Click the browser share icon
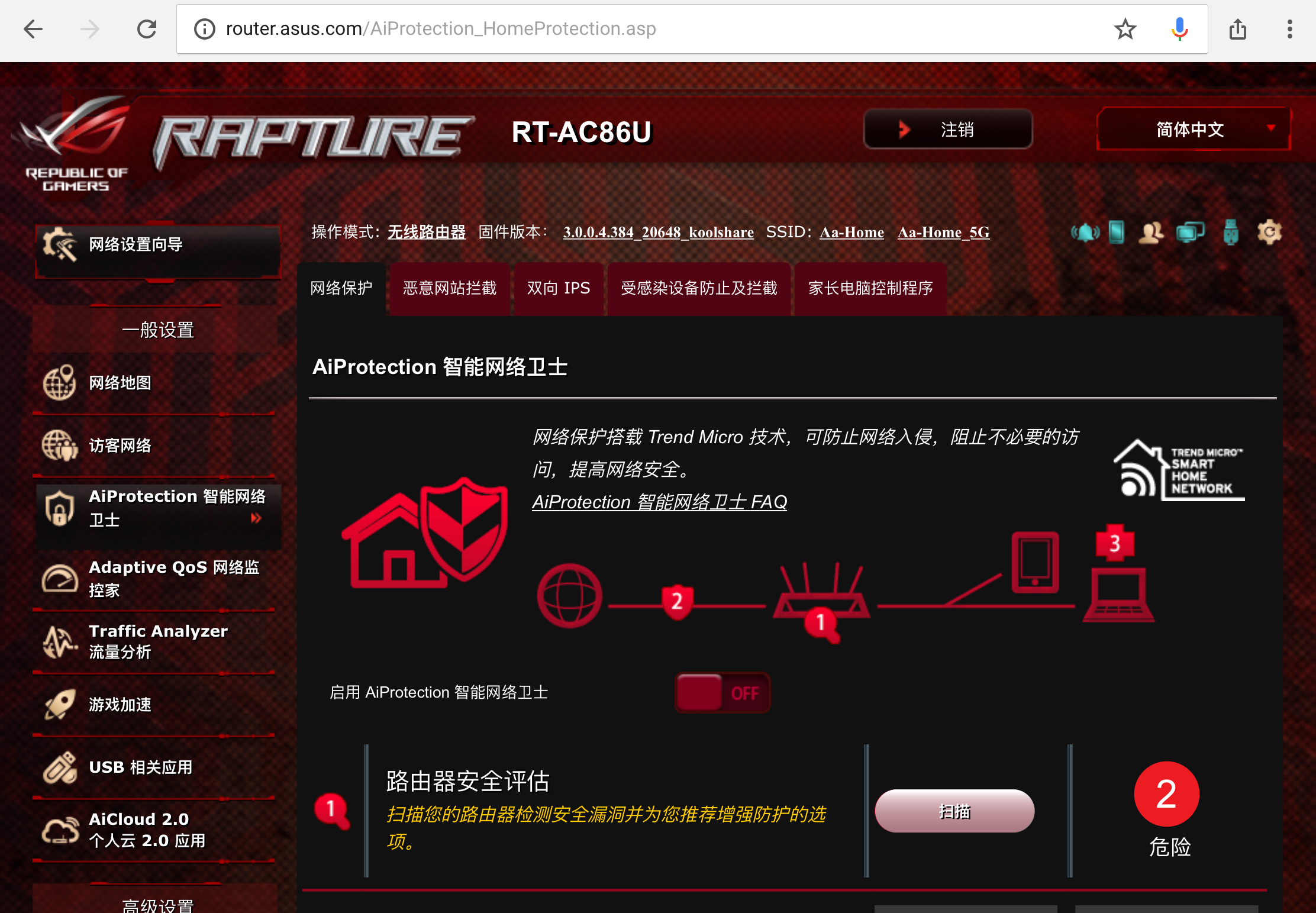 [x=1237, y=28]
